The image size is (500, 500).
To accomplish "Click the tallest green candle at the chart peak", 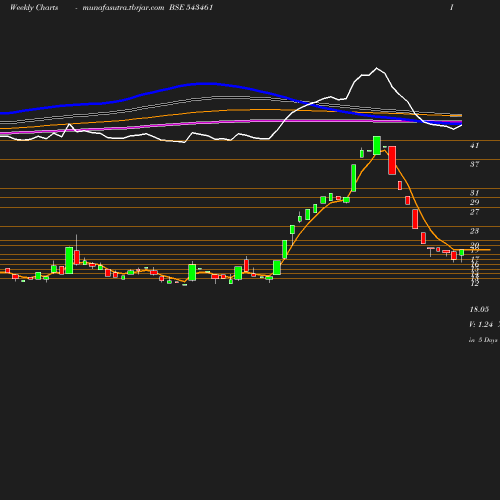I will 377,145.
